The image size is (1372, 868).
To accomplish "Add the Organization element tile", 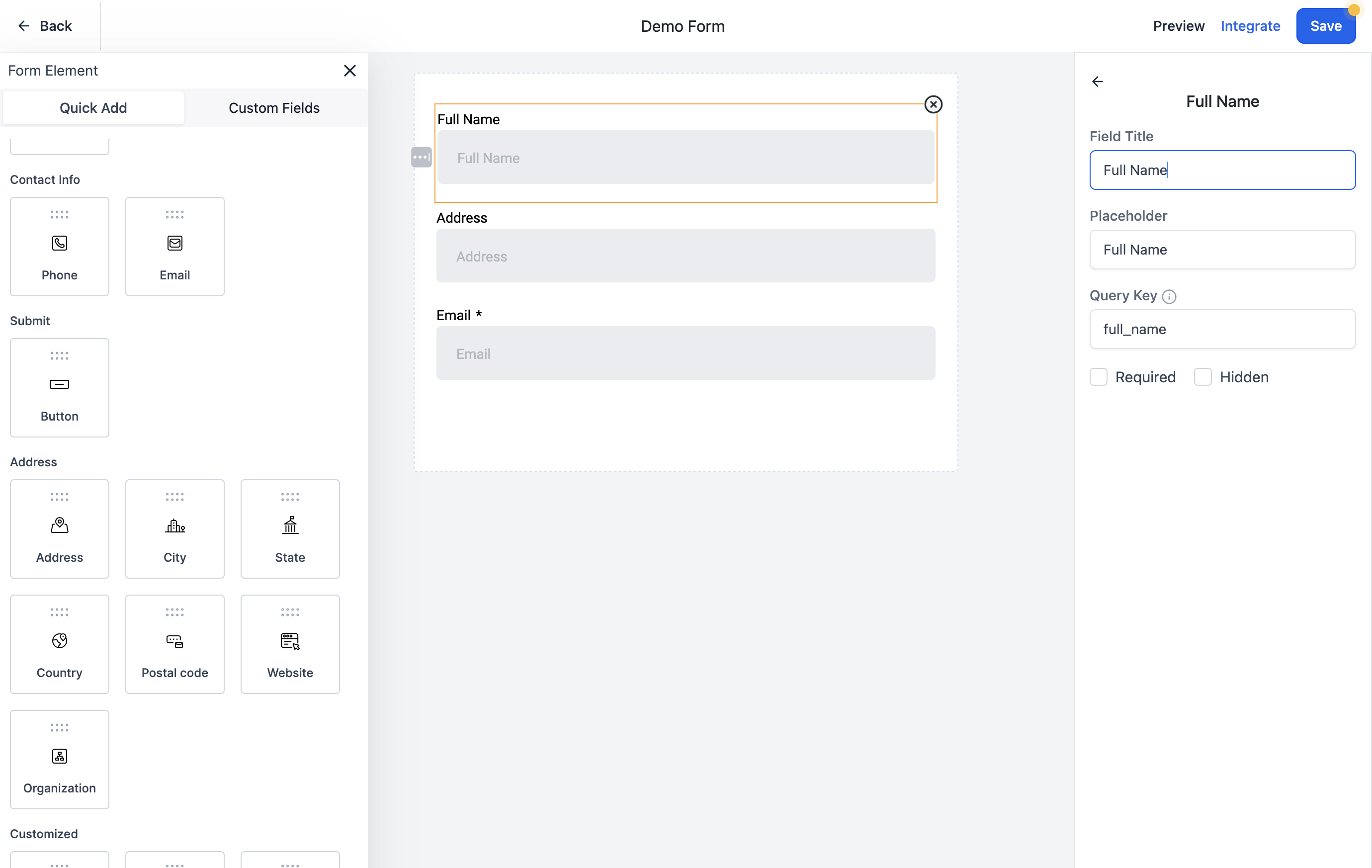I will [x=59, y=759].
